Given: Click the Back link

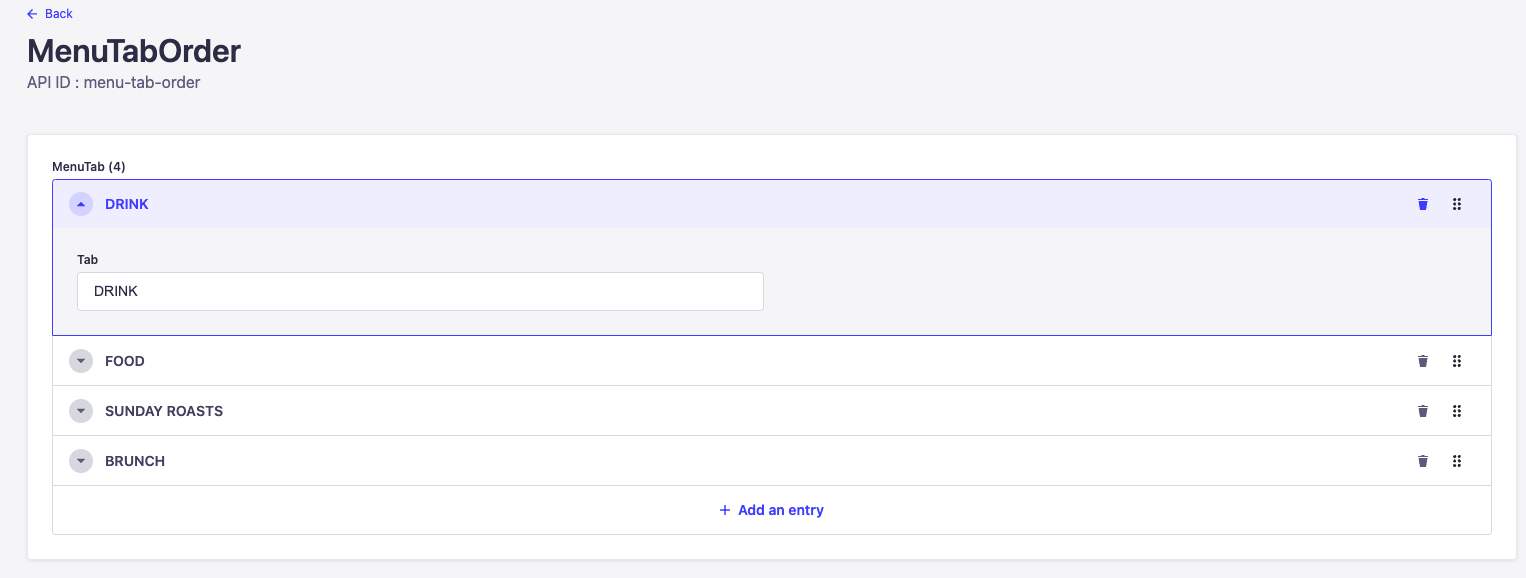Looking at the screenshot, I should point(58,14).
